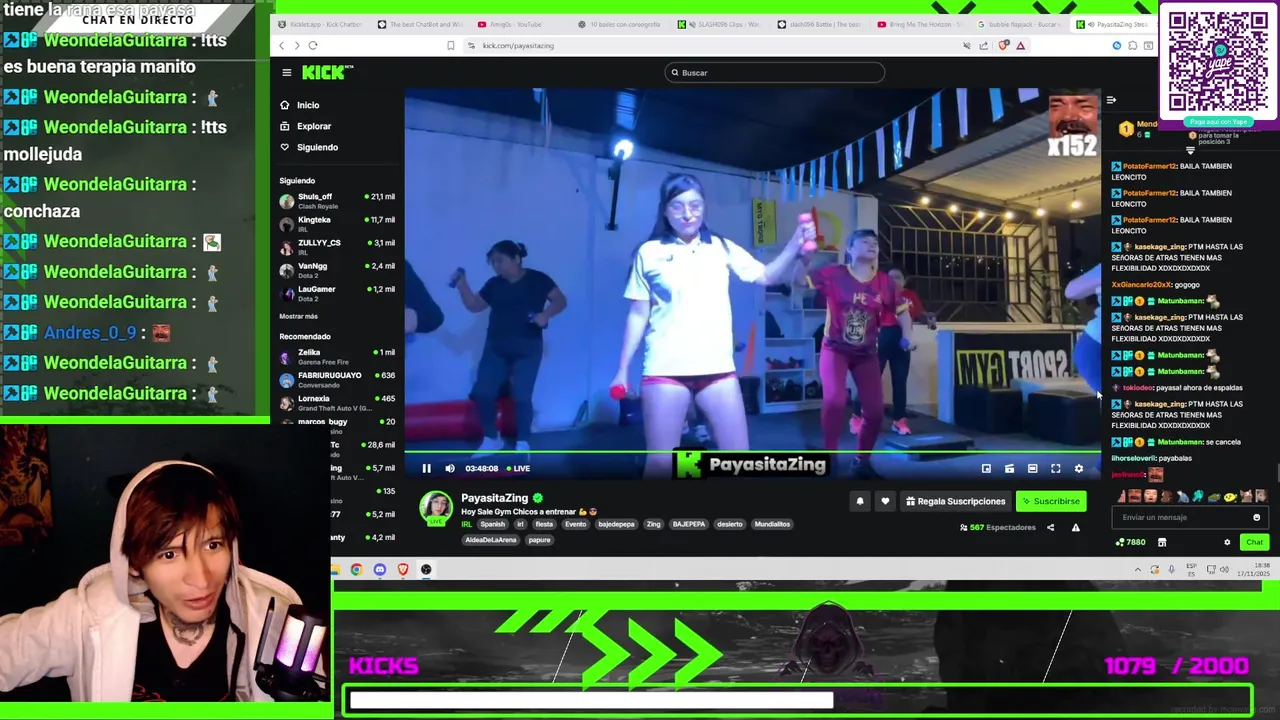
Task: Go back in browser
Action: [x=282, y=45]
